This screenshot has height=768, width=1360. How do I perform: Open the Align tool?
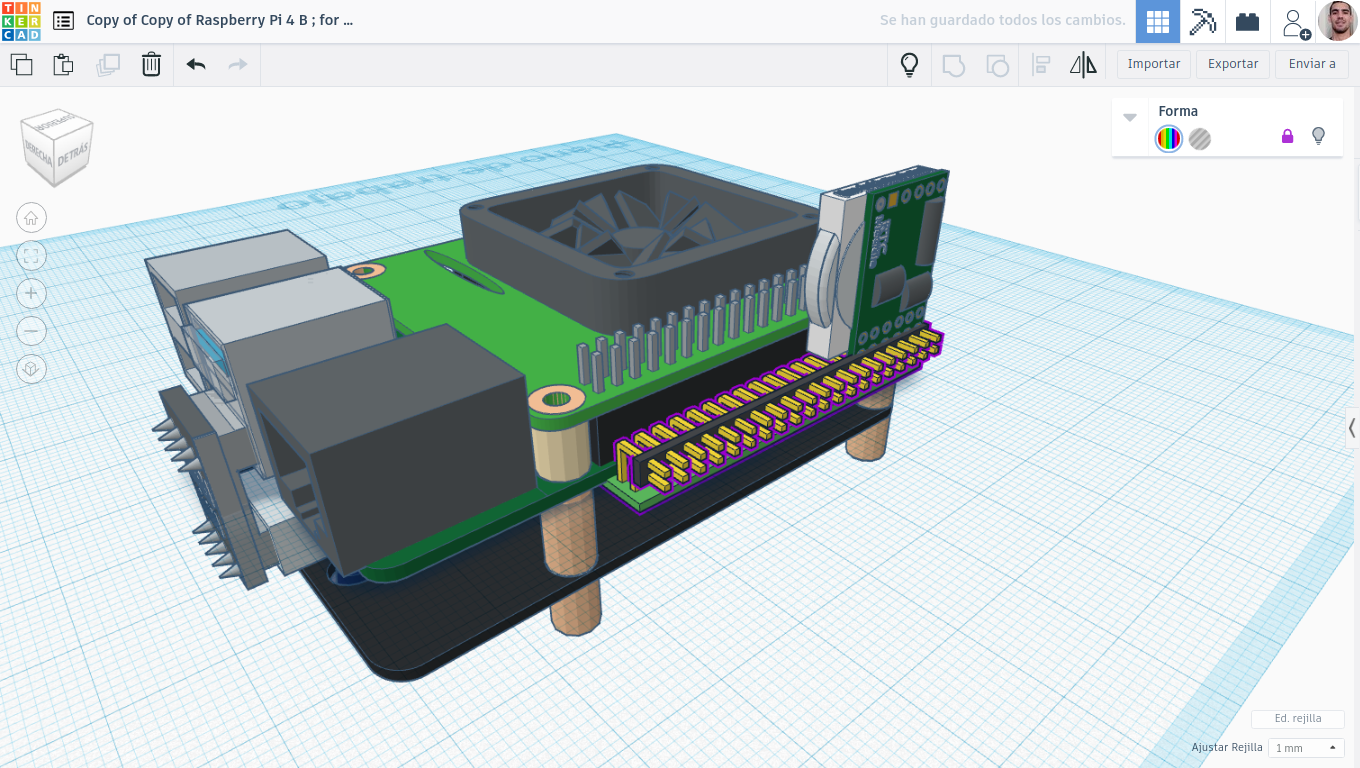pos(1041,66)
